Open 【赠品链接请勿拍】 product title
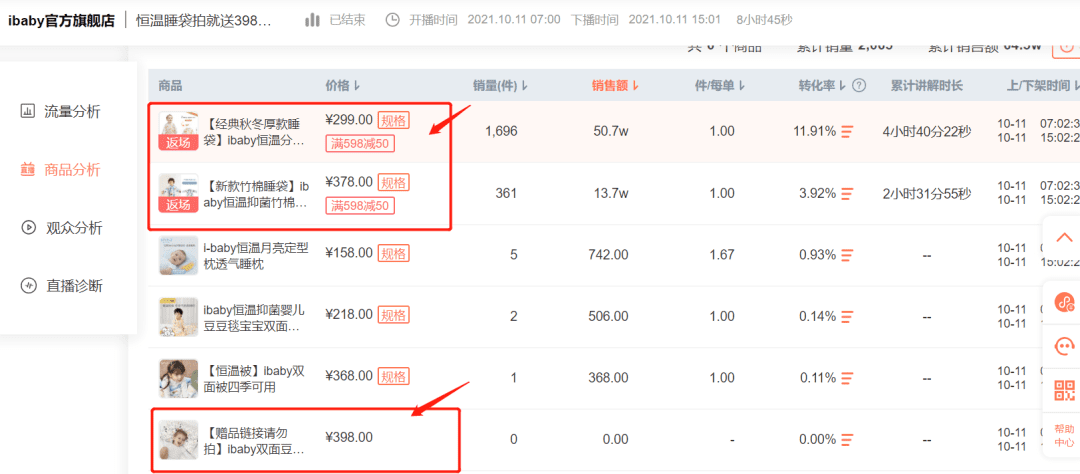Screen dimensions: 1080x474 coord(255,441)
